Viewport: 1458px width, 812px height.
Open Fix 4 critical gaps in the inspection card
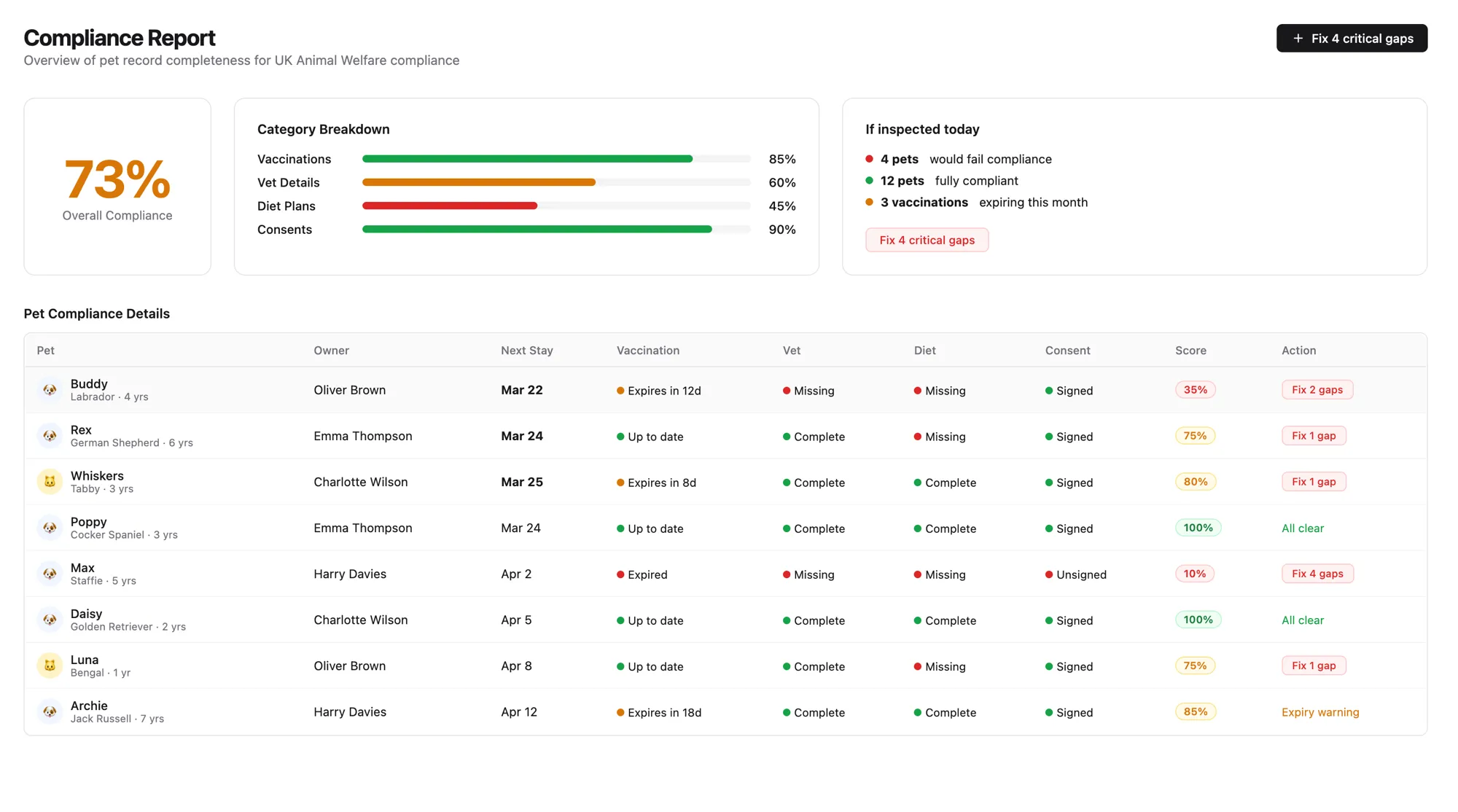[927, 240]
